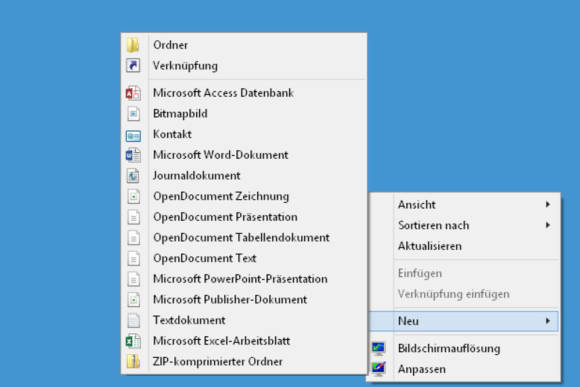Click the Microsoft Excel-Arbeitsblatt icon
The height and width of the screenshot is (387, 580).
point(133,341)
